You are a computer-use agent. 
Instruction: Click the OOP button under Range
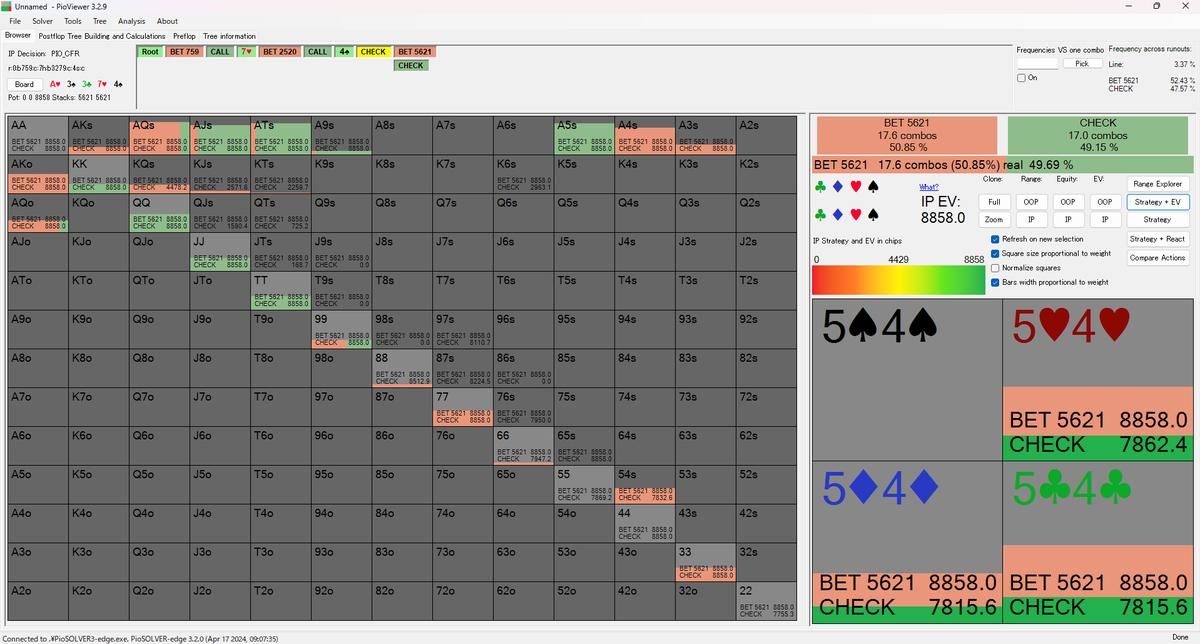click(x=1031, y=202)
